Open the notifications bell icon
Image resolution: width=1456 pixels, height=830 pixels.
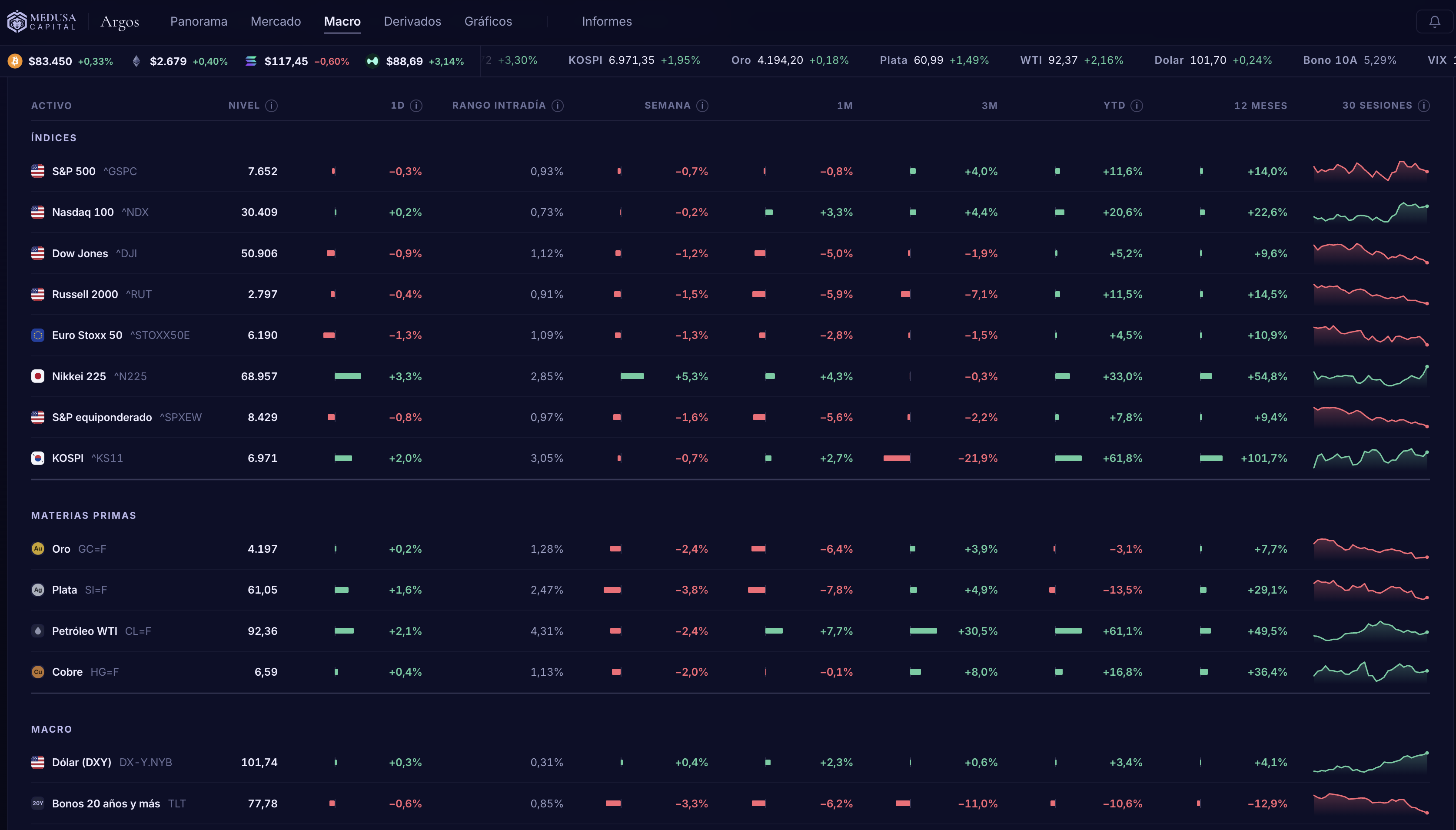tap(1434, 22)
